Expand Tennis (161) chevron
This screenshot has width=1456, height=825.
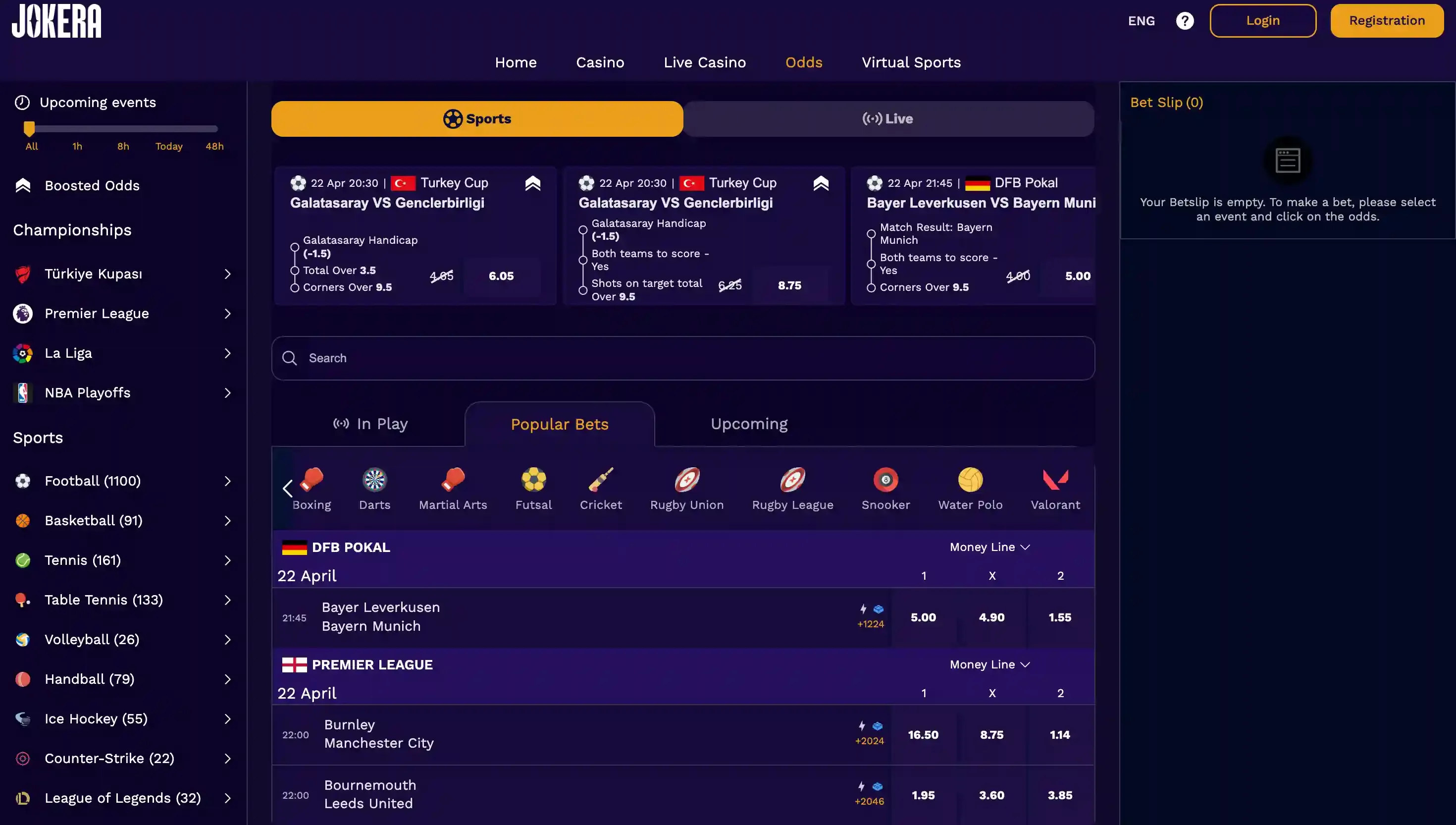tap(228, 560)
